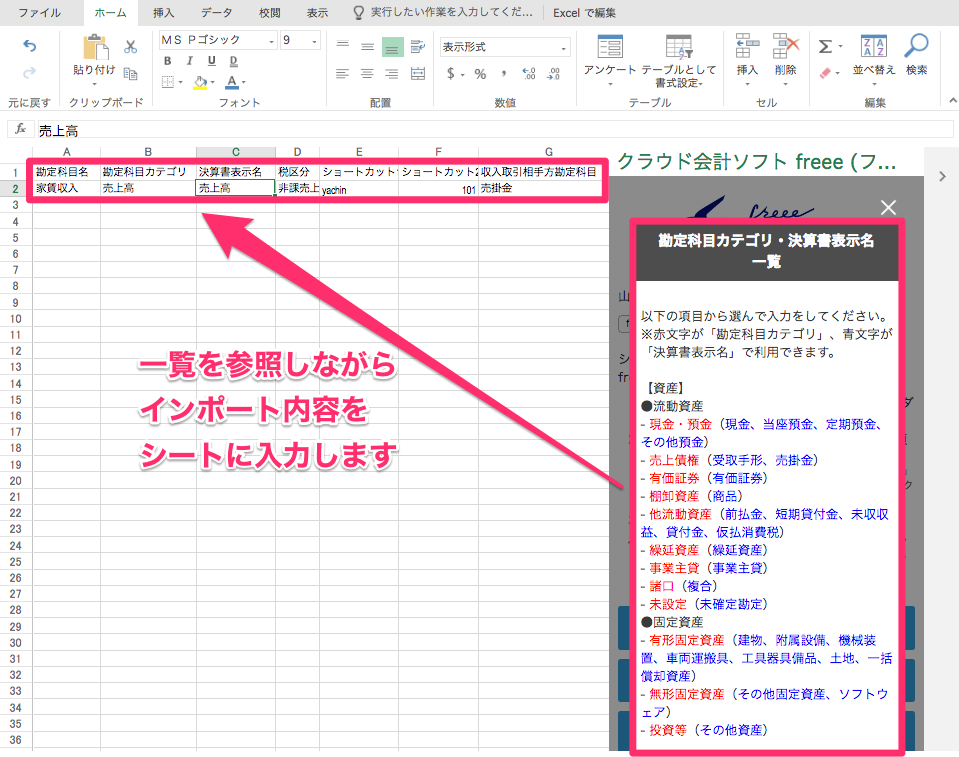Click cell containing 家賃収入
Viewport: 959px width, 757px height.
coord(67,188)
